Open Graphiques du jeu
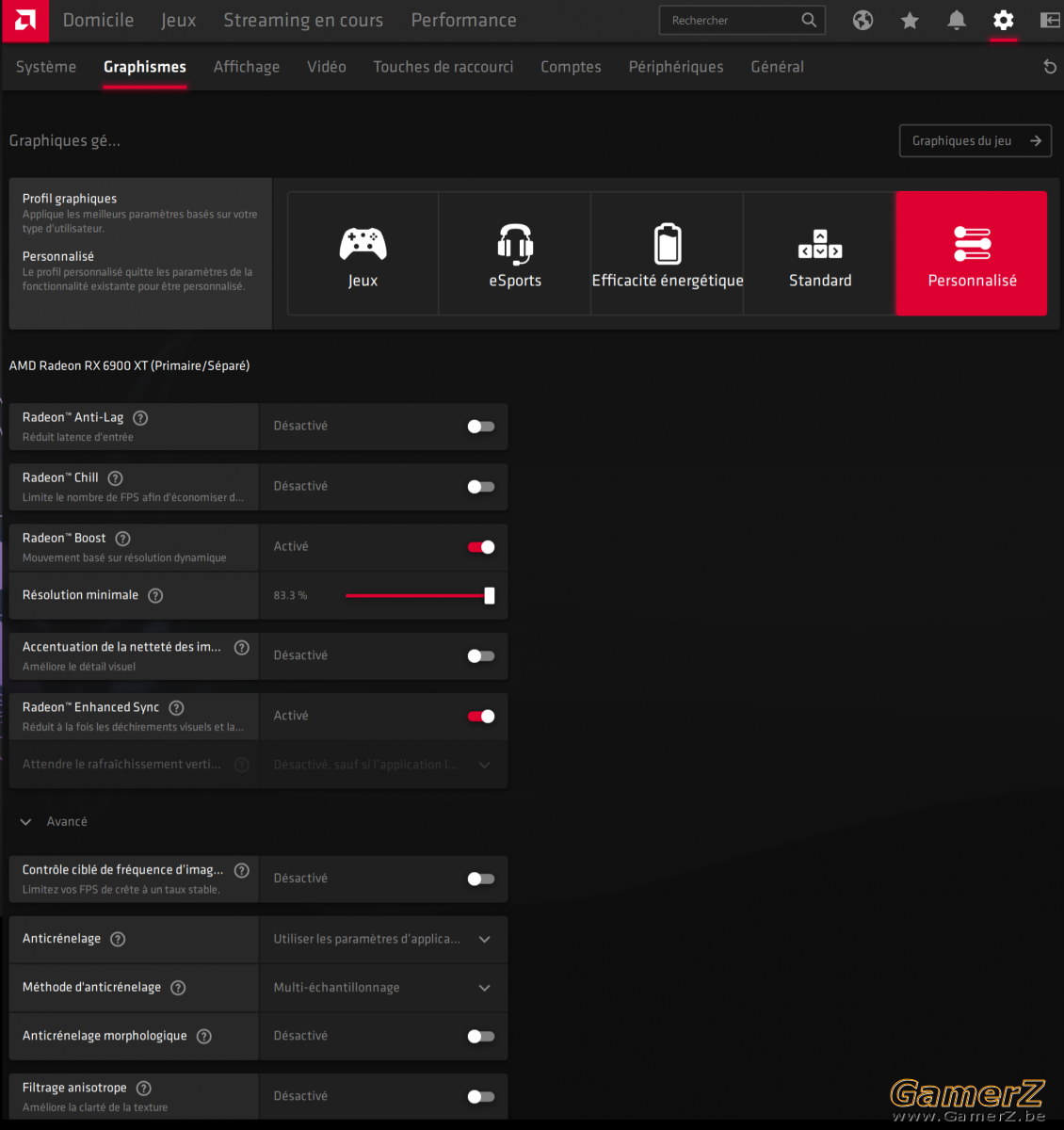The height and width of the screenshot is (1130, 1064). [975, 141]
